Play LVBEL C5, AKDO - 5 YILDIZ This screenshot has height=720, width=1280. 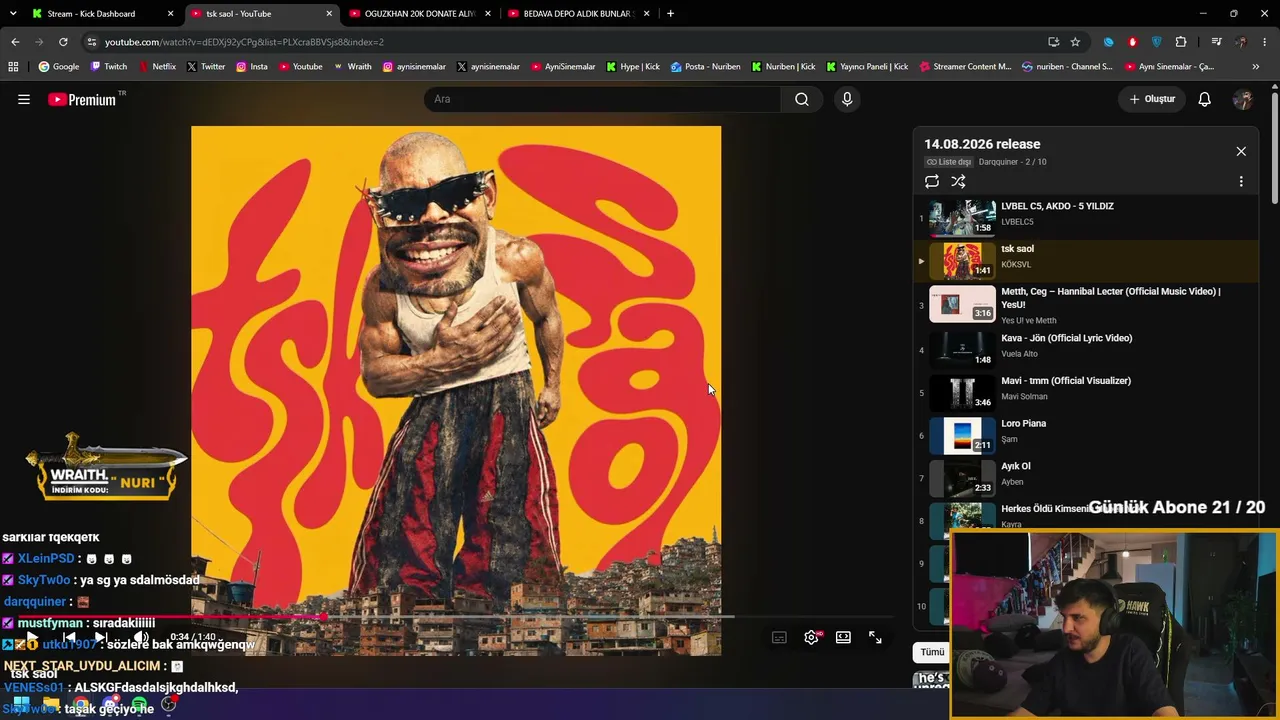pos(1087,217)
